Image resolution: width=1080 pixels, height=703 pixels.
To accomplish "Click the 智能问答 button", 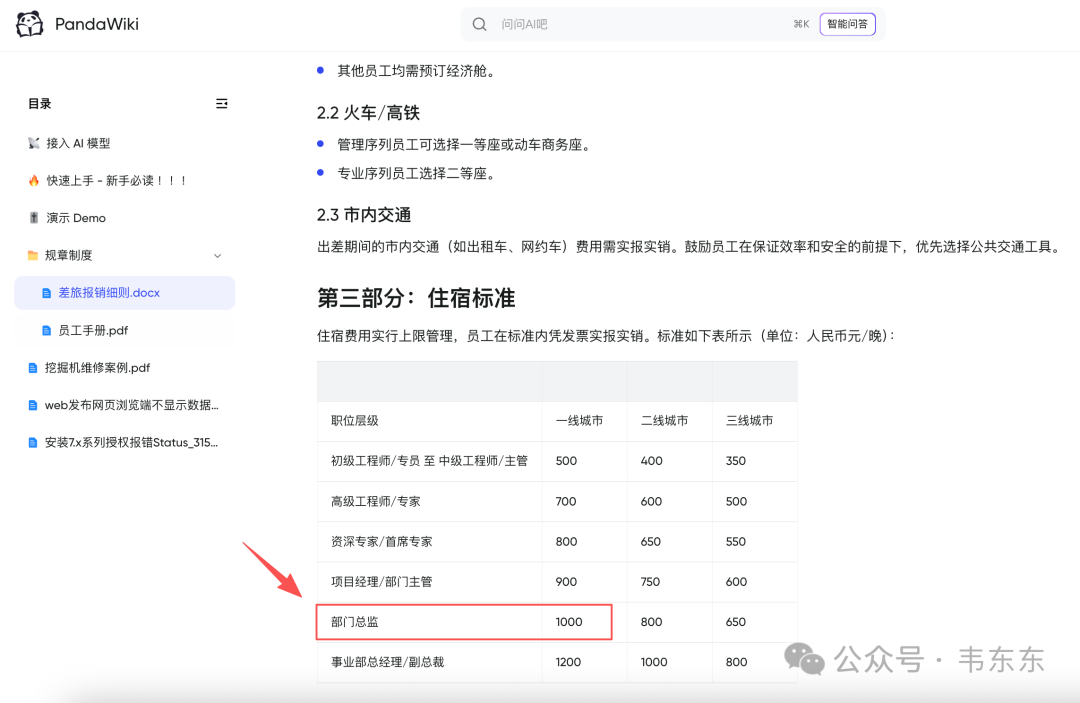I will (847, 23).
